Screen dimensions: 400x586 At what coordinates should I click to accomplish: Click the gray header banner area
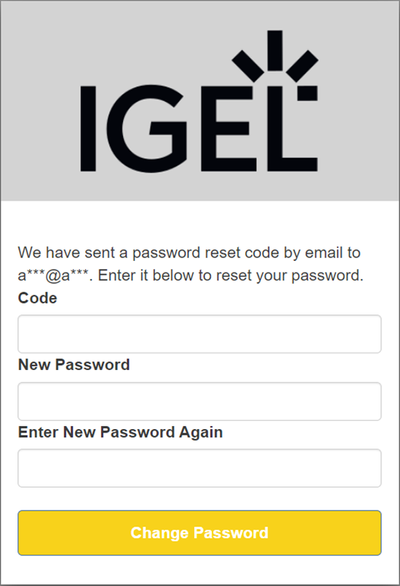pos(200,101)
